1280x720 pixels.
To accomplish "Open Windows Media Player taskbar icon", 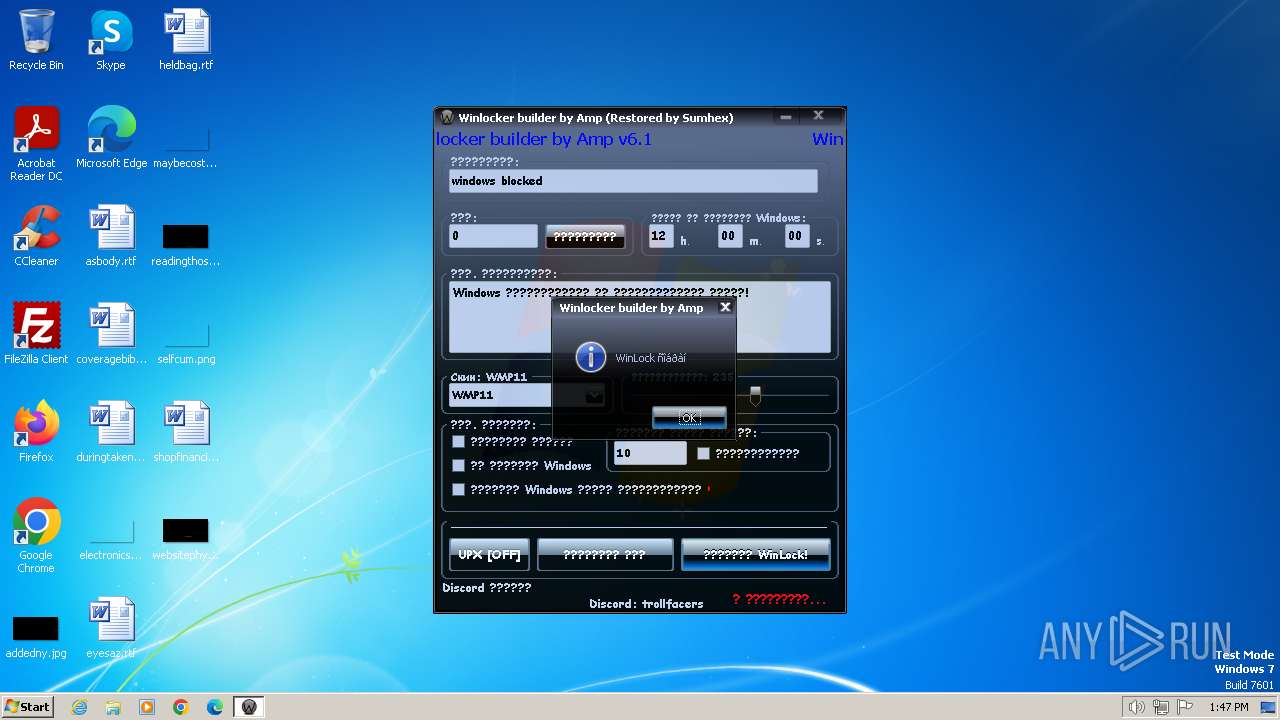I will tap(147, 707).
